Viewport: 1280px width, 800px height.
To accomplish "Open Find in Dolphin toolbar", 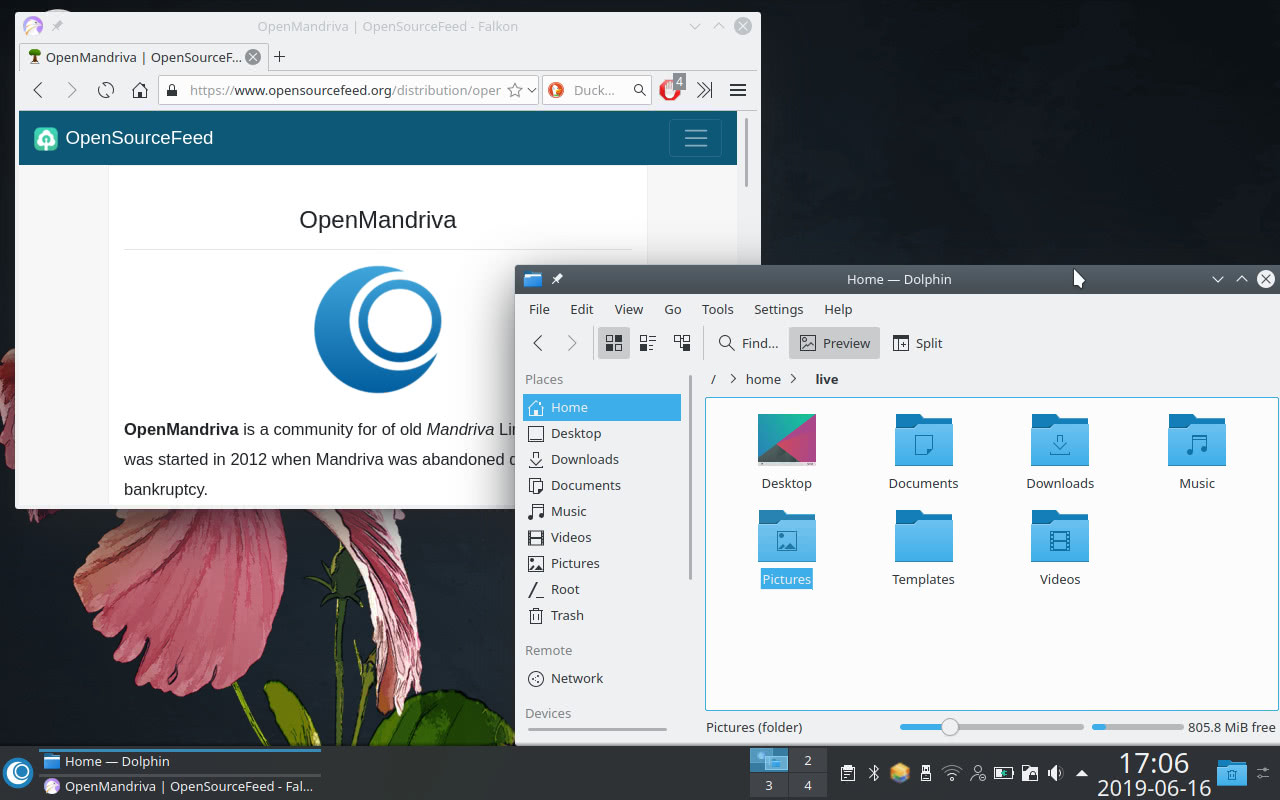I will (x=748, y=343).
